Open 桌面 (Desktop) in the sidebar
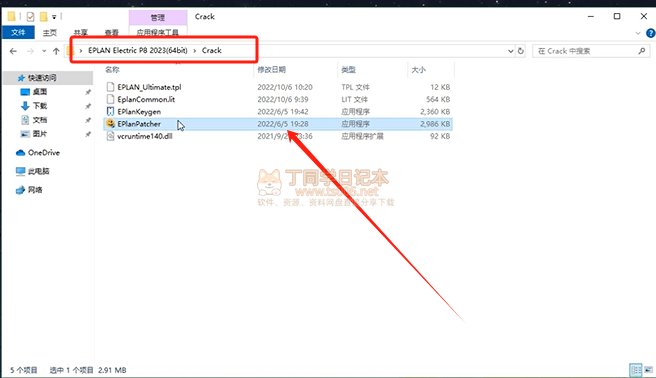This screenshot has width=656, height=378. [x=40, y=92]
